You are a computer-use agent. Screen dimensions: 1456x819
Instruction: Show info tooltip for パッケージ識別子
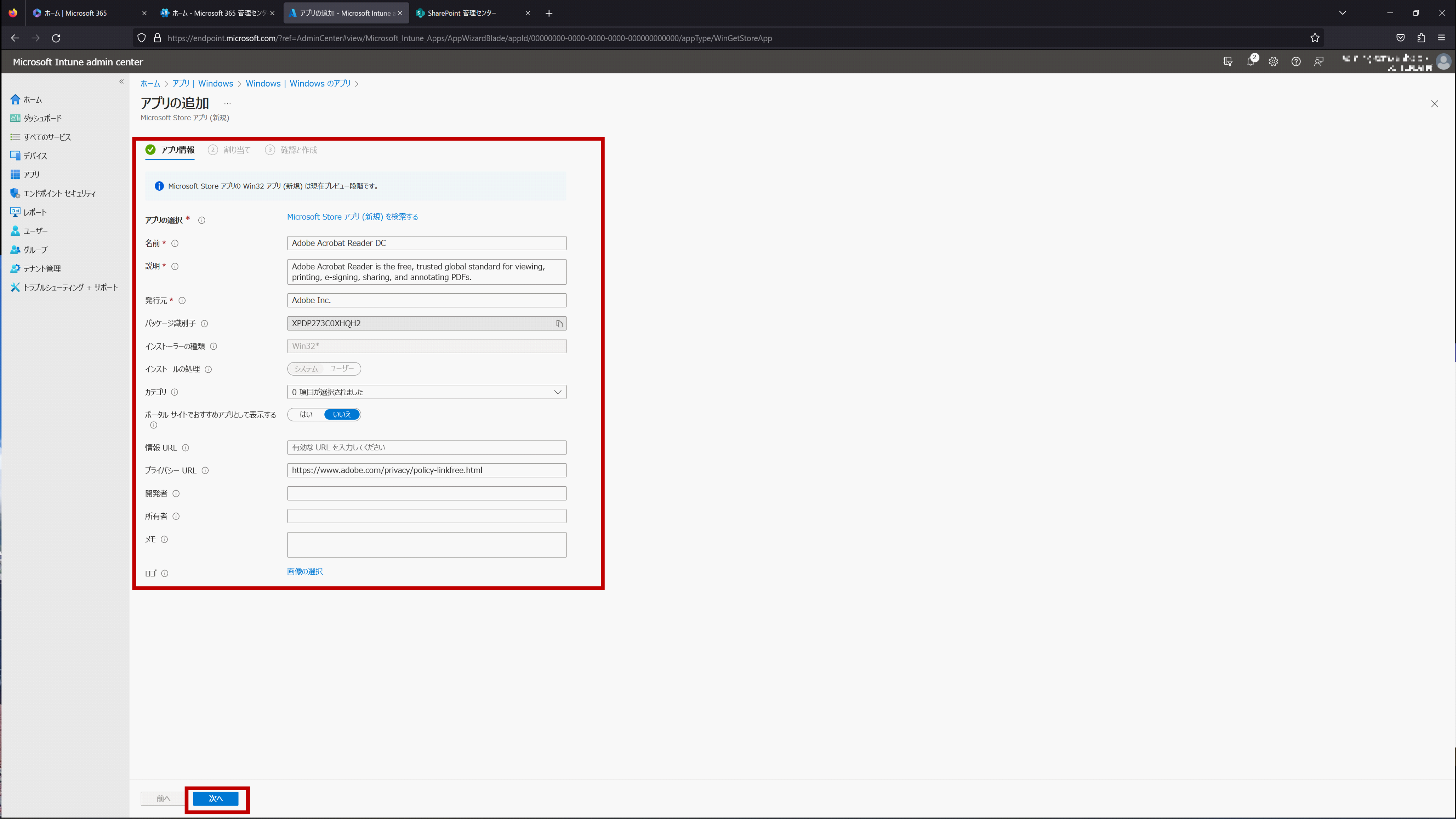(204, 324)
